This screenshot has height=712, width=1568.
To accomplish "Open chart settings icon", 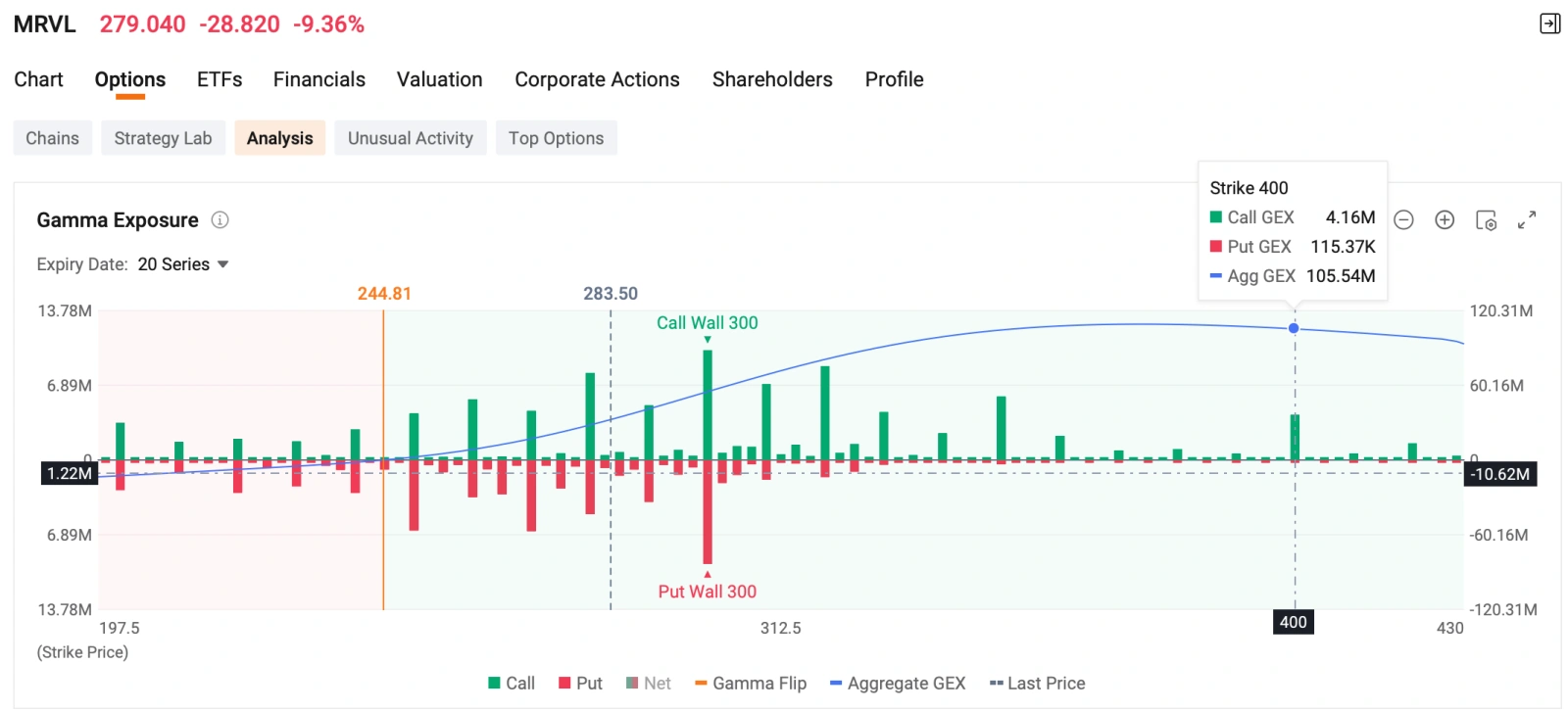I will point(1486,220).
